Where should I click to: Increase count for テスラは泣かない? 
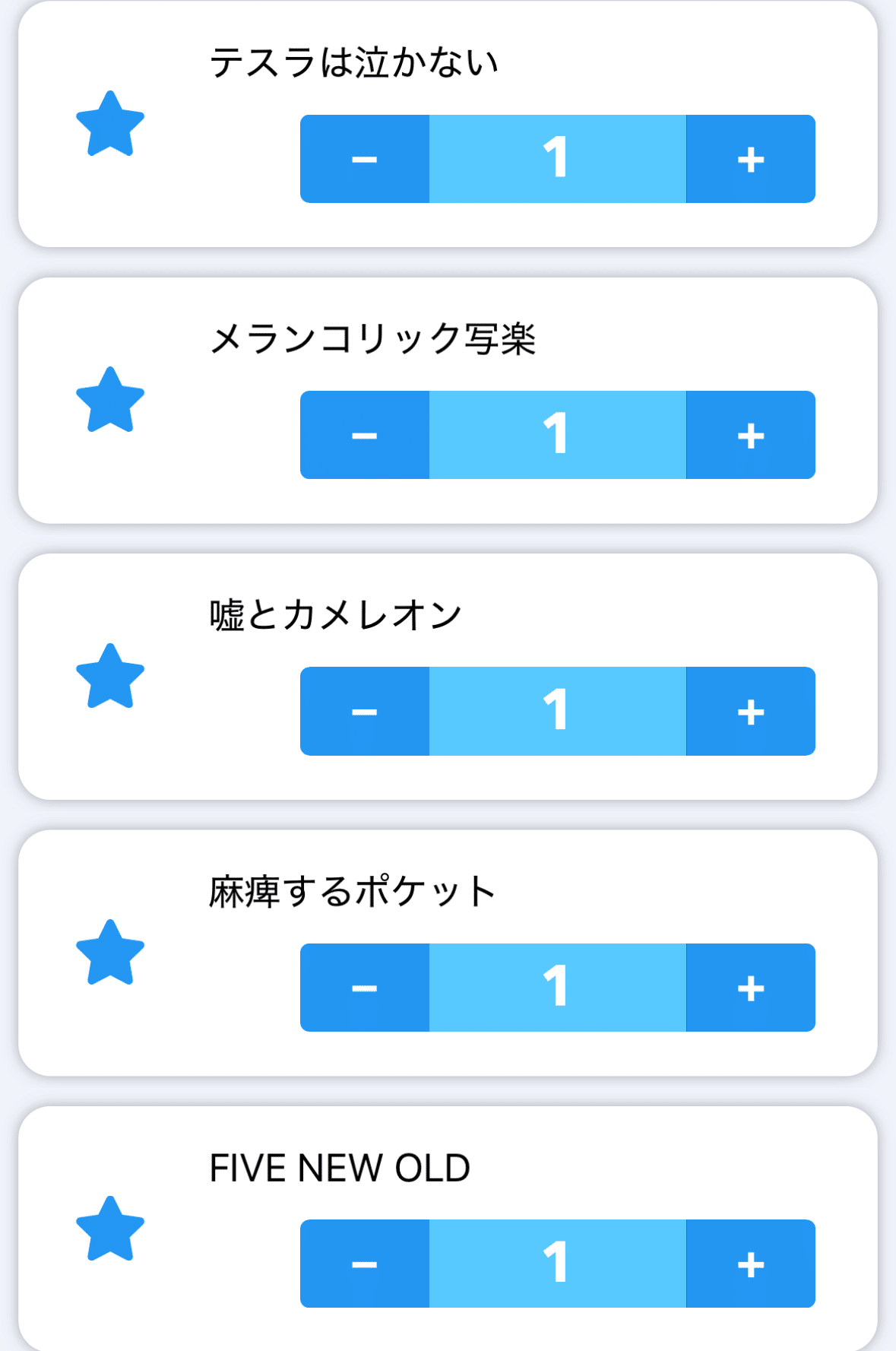pyautogui.click(x=750, y=159)
